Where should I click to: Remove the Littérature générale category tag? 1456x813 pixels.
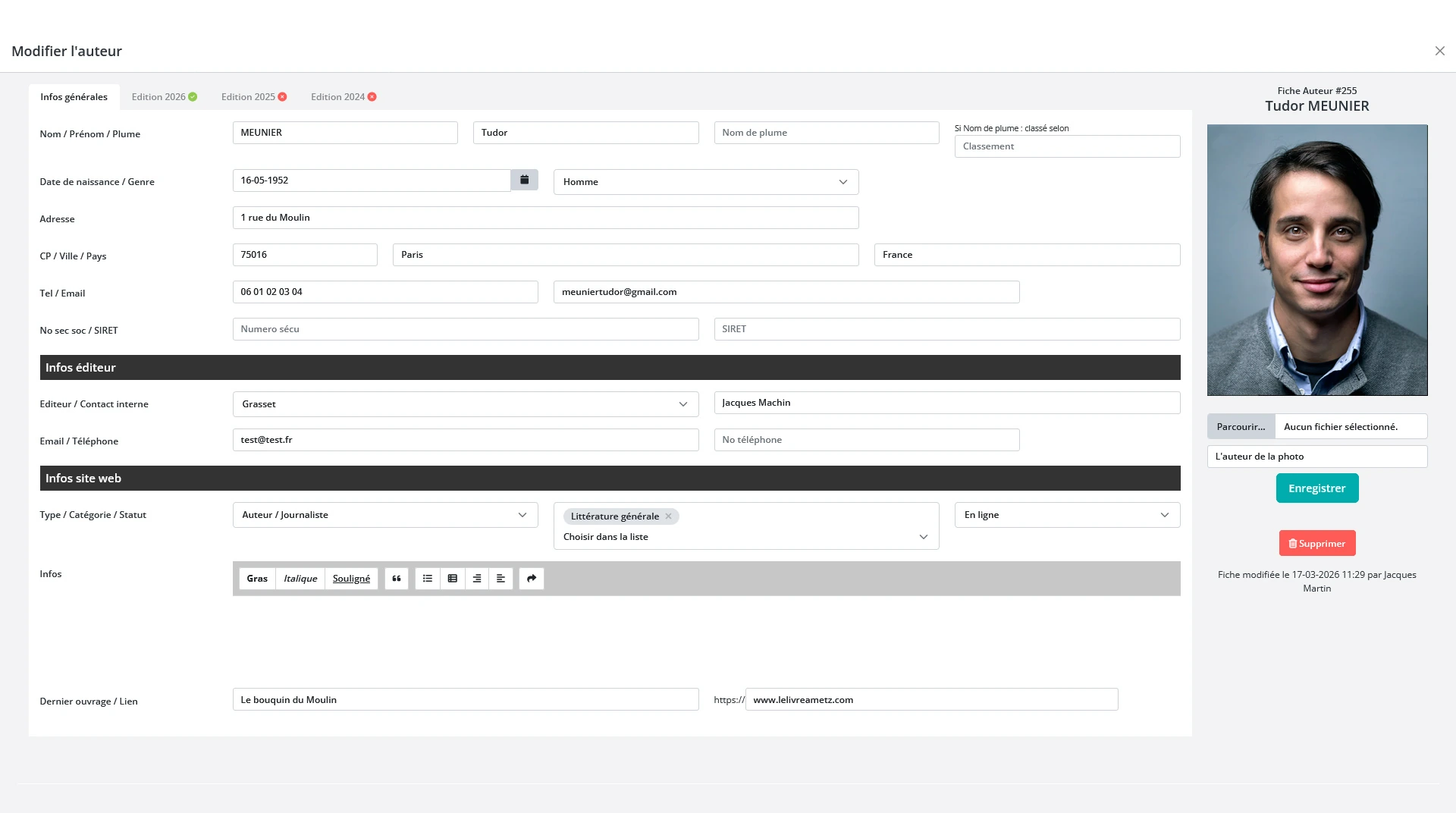tap(669, 516)
